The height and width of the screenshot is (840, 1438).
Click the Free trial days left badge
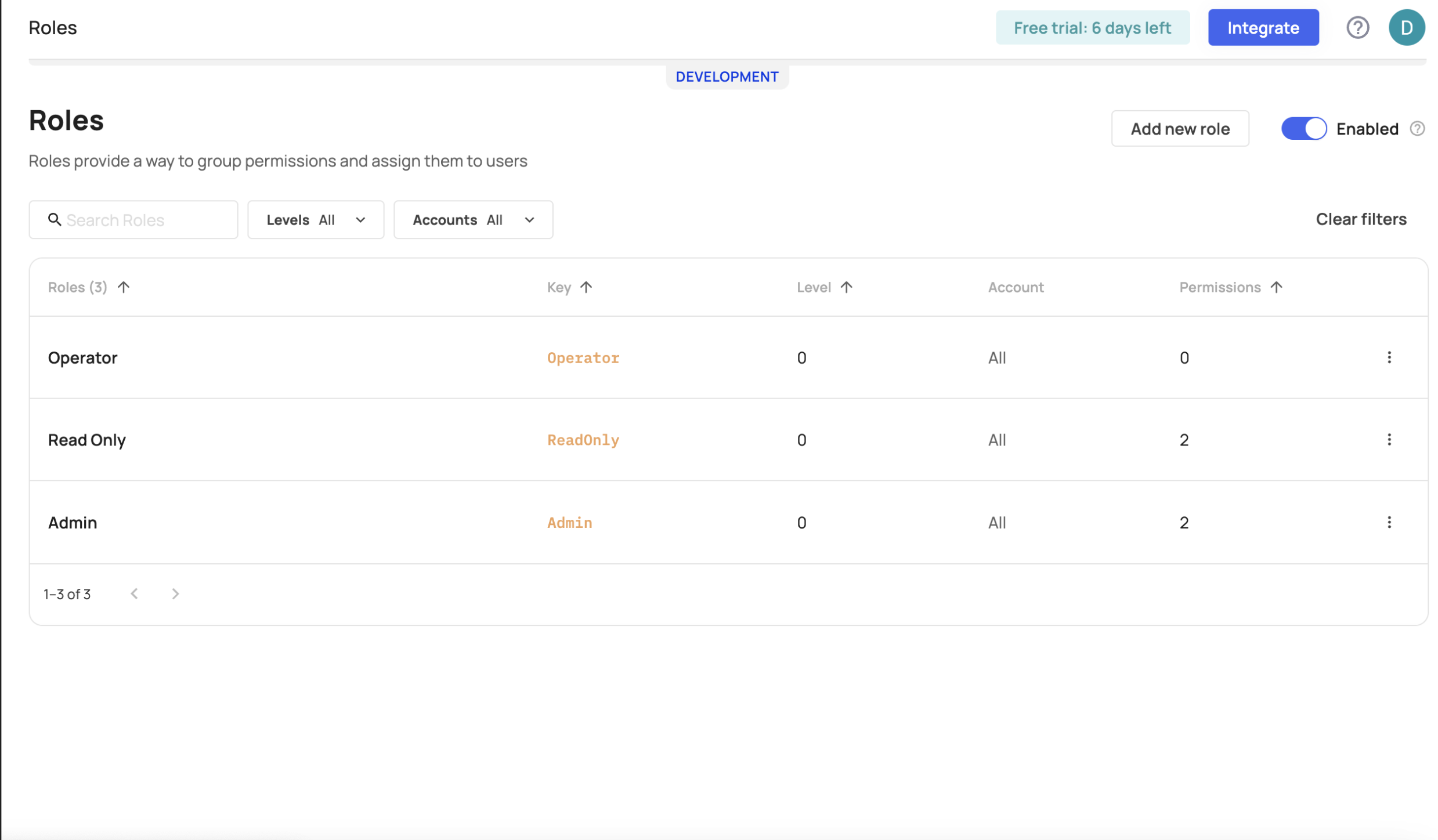pyautogui.click(x=1092, y=27)
